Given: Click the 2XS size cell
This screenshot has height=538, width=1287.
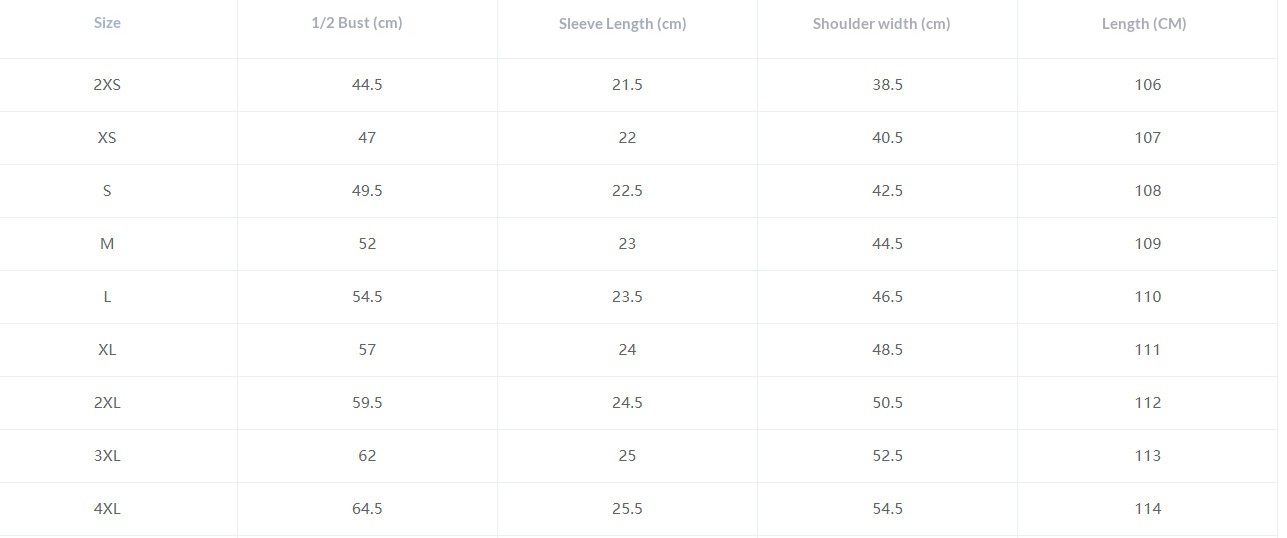Looking at the screenshot, I should pyautogui.click(x=107, y=85).
